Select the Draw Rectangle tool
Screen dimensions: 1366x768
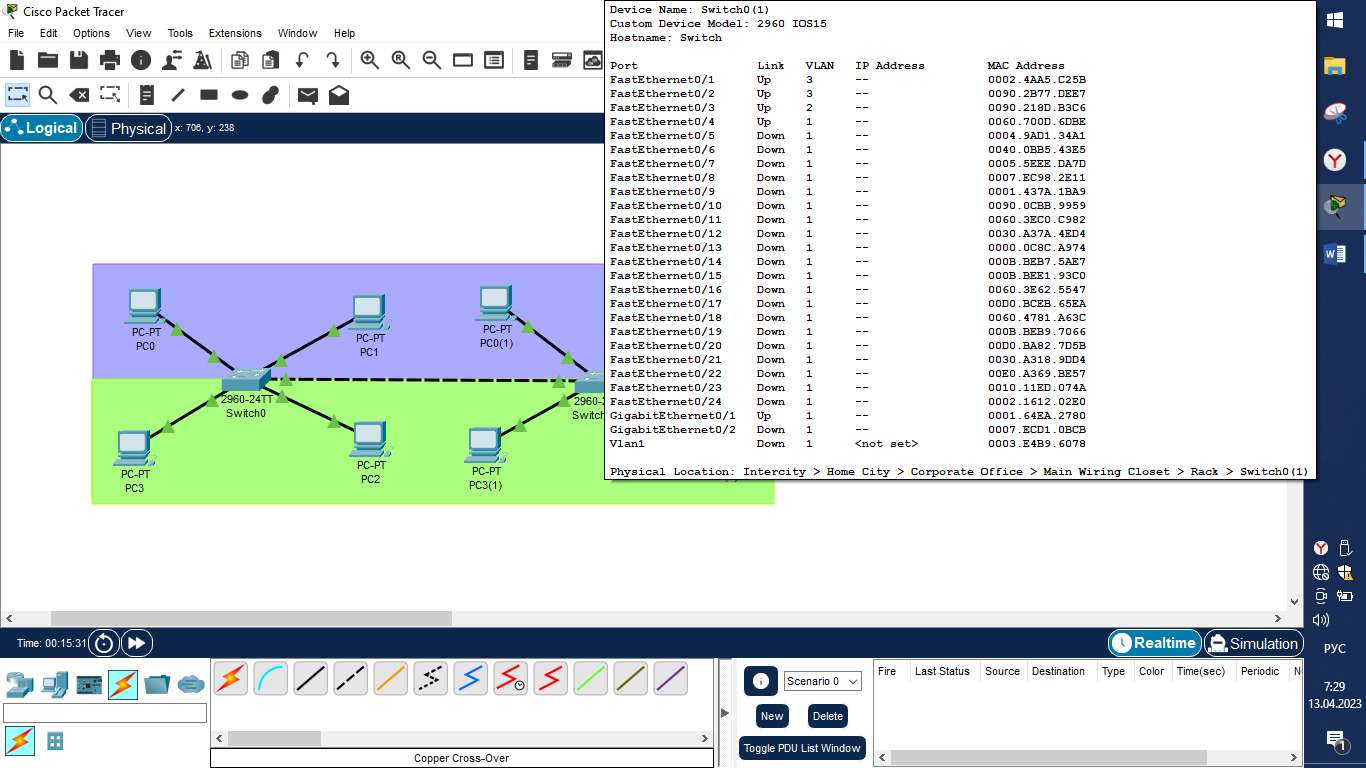tap(209, 95)
